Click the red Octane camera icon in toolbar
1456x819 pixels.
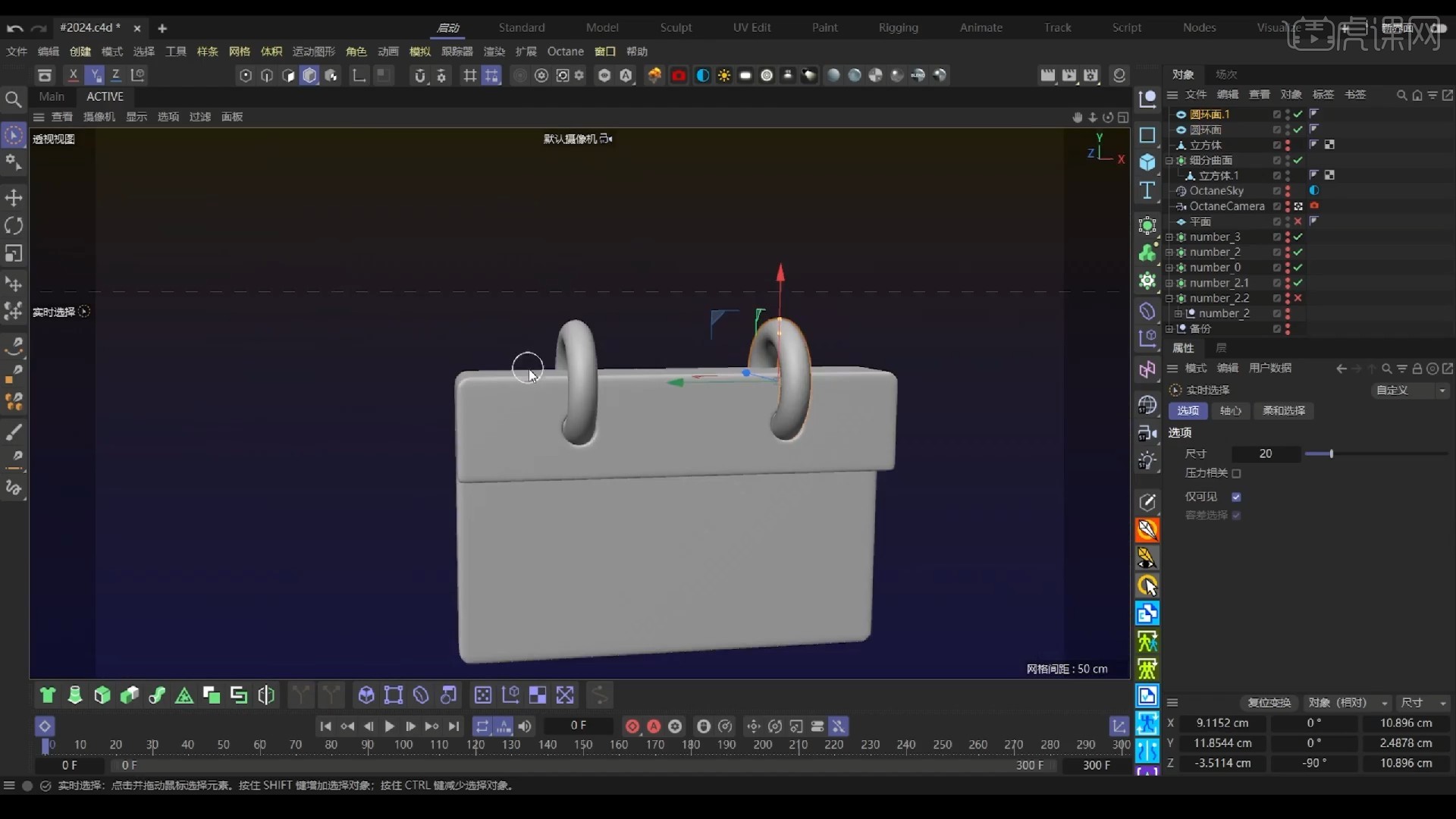tap(679, 75)
